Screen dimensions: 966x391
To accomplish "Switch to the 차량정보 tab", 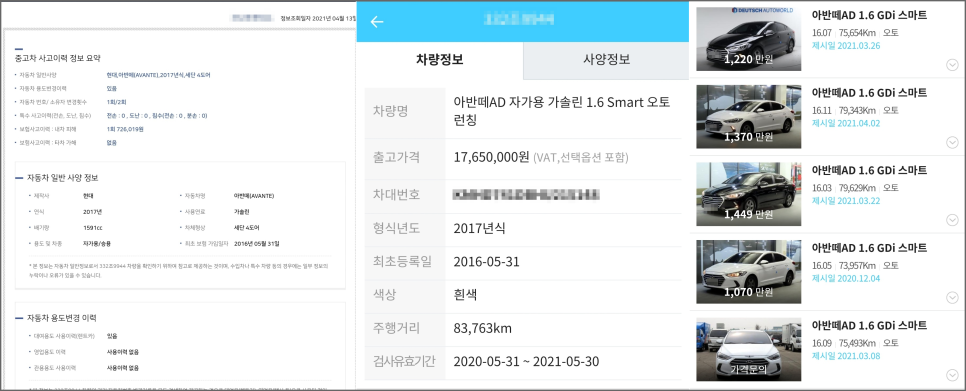I will point(440,60).
